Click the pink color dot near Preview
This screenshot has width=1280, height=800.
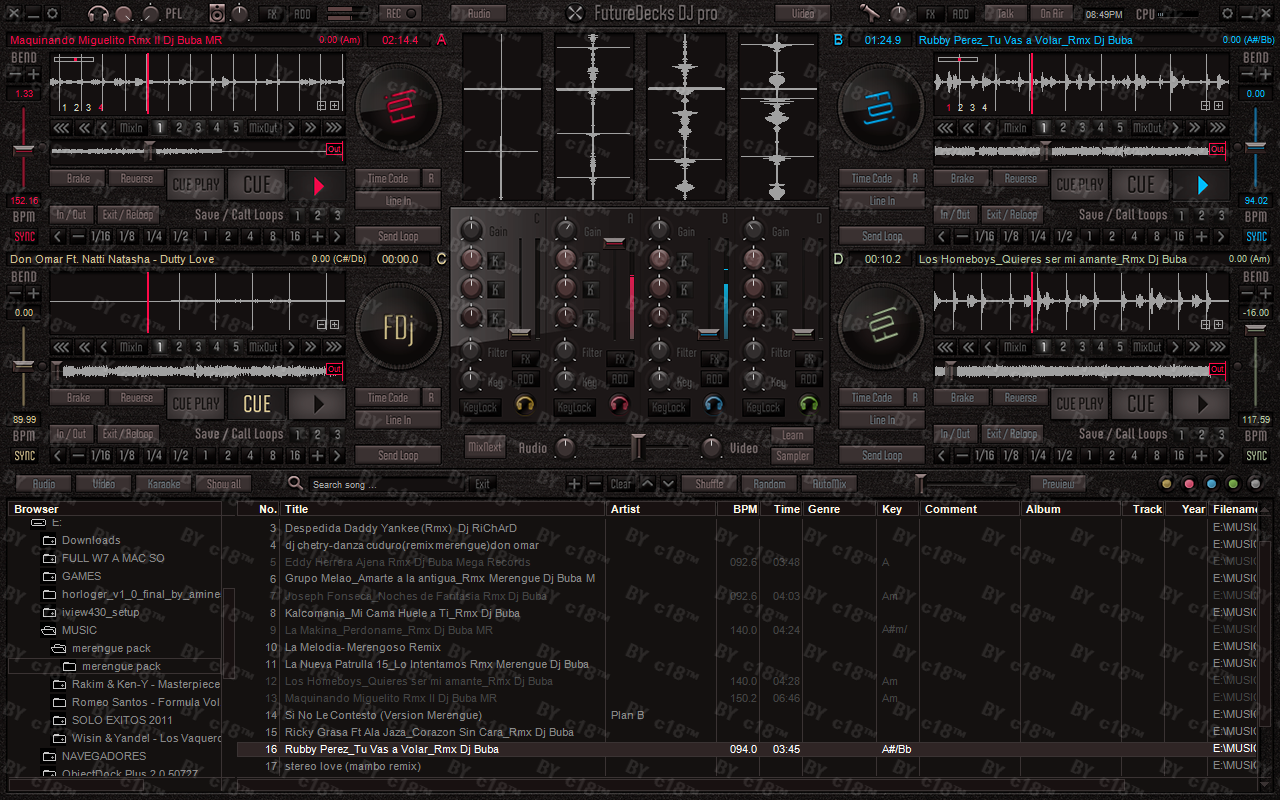[1189, 484]
